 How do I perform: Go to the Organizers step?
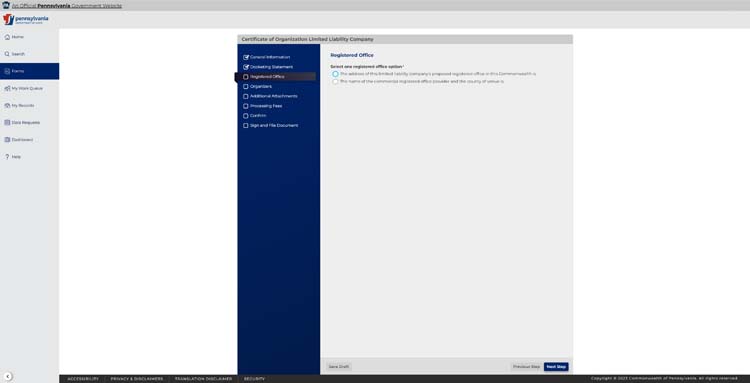(261, 87)
